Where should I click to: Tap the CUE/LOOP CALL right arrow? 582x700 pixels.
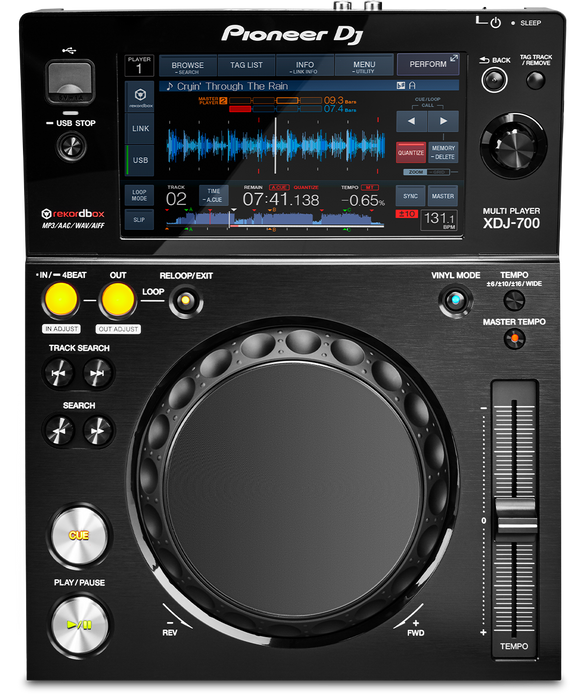[443, 121]
